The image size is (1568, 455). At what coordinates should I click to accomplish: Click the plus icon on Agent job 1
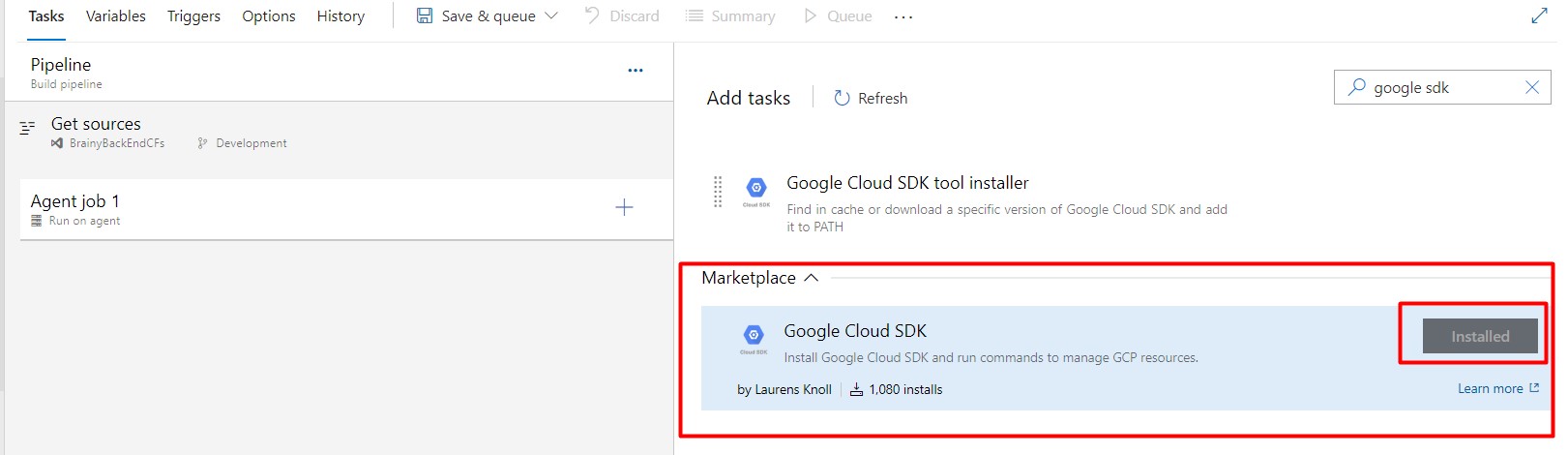click(624, 207)
